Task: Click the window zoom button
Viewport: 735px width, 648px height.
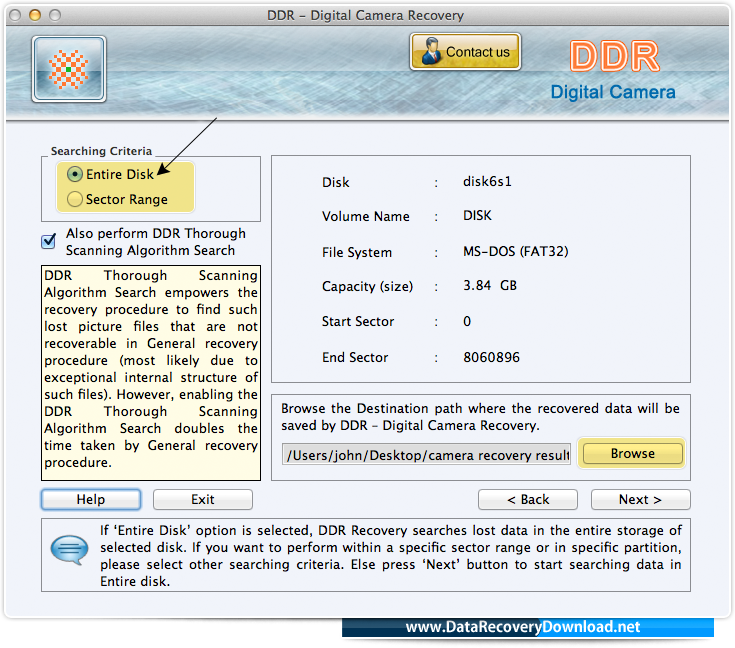Action: tap(55, 15)
